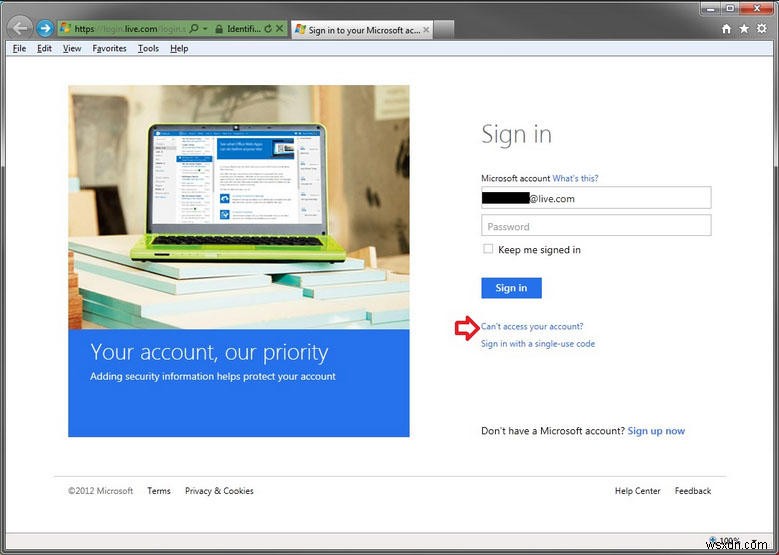This screenshot has height=555, width=779.
Task: Click the 'Sign up now' link
Action: (656, 431)
